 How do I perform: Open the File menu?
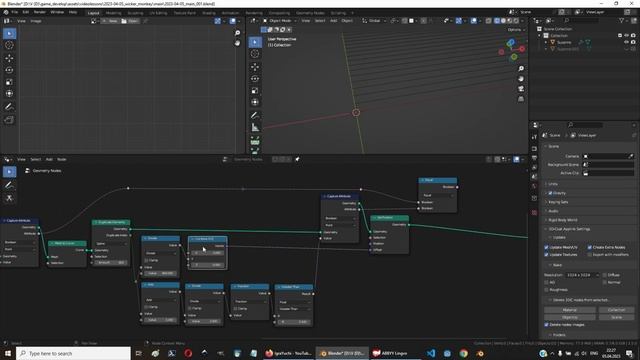pos(15,12)
